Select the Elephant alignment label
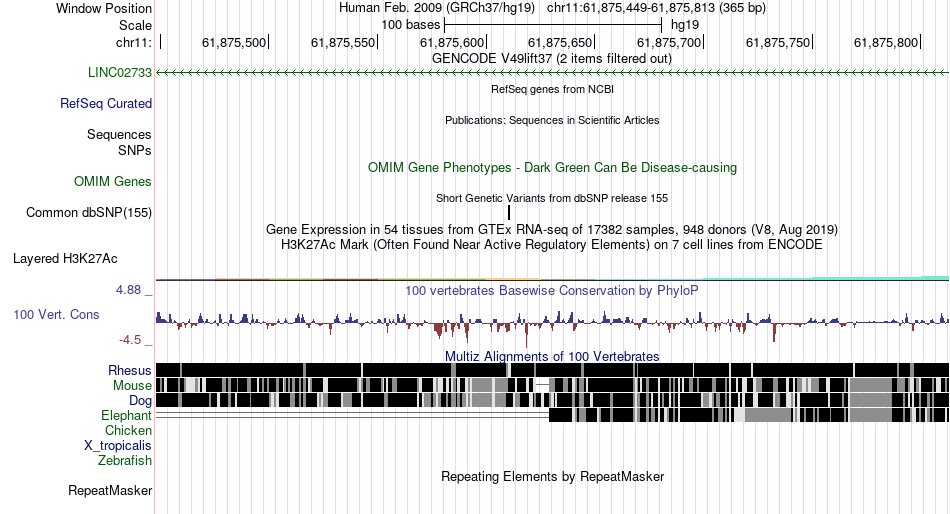Screen dimensions: 950x514 pyautogui.click(x=126, y=416)
